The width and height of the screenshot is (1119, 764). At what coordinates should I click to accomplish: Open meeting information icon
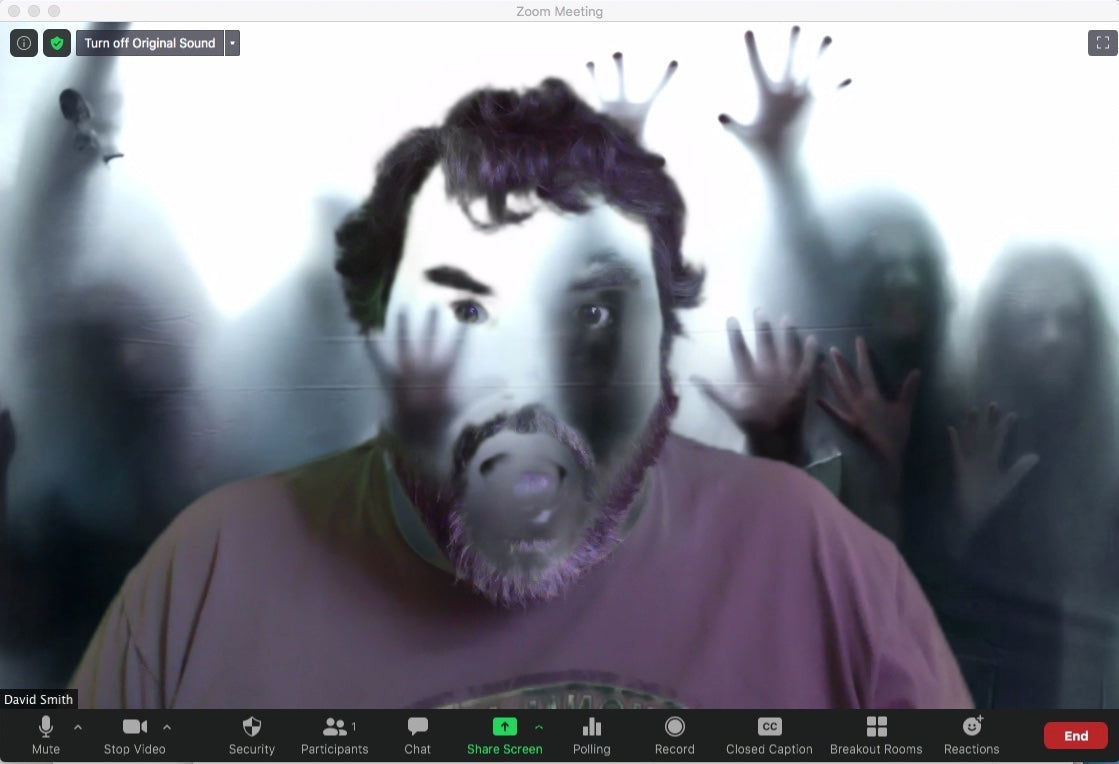[24, 43]
